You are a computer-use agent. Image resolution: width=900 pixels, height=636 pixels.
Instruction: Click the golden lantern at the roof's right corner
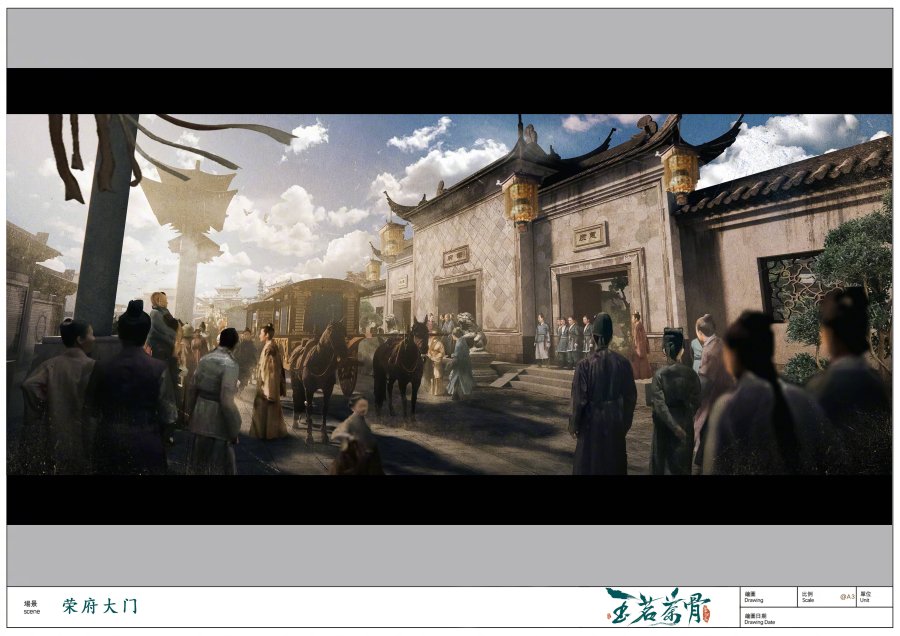click(680, 170)
